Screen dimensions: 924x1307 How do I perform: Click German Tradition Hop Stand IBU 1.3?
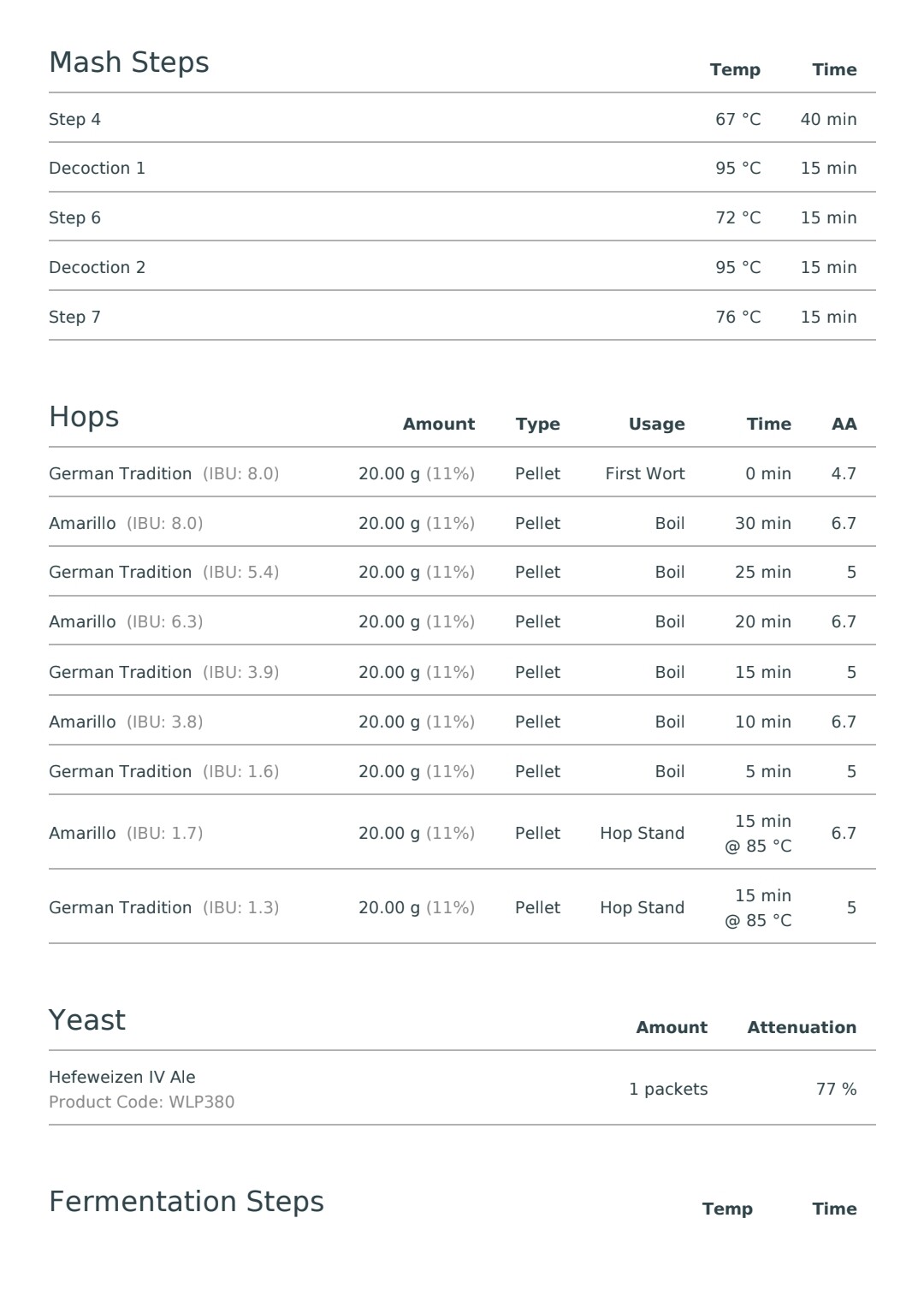pyautogui.click(x=462, y=907)
